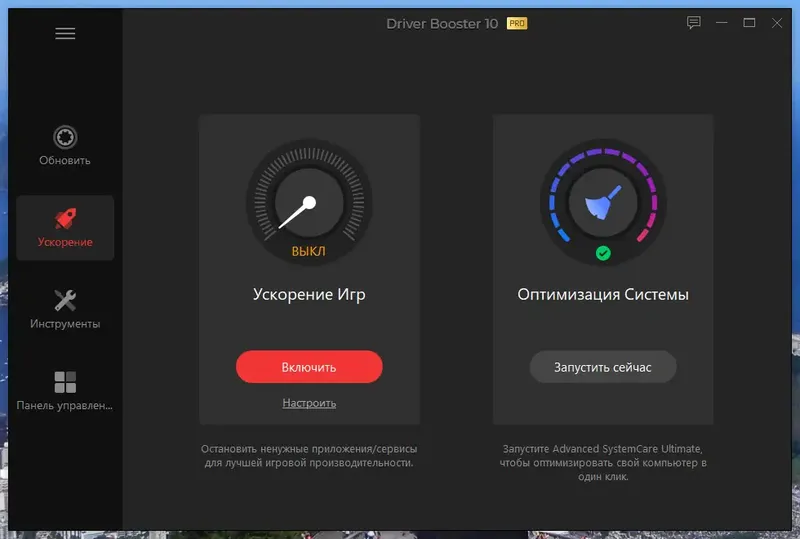
Task: Minimize the Driver Booster window
Action: (x=721, y=22)
